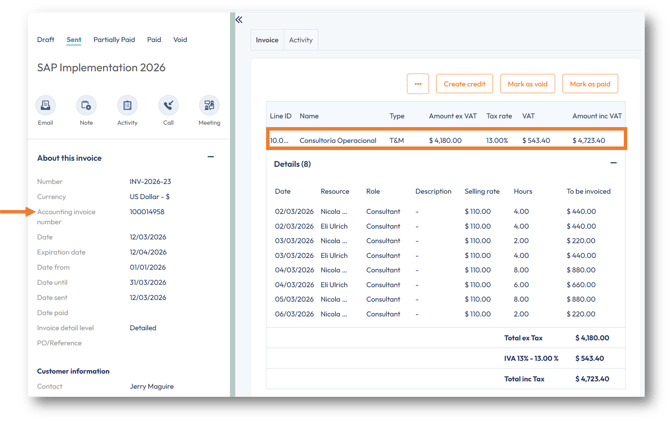Click the To be invoiced column header
Image resolution: width=670 pixels, height=422 pixels.
[x=589, y=191]
